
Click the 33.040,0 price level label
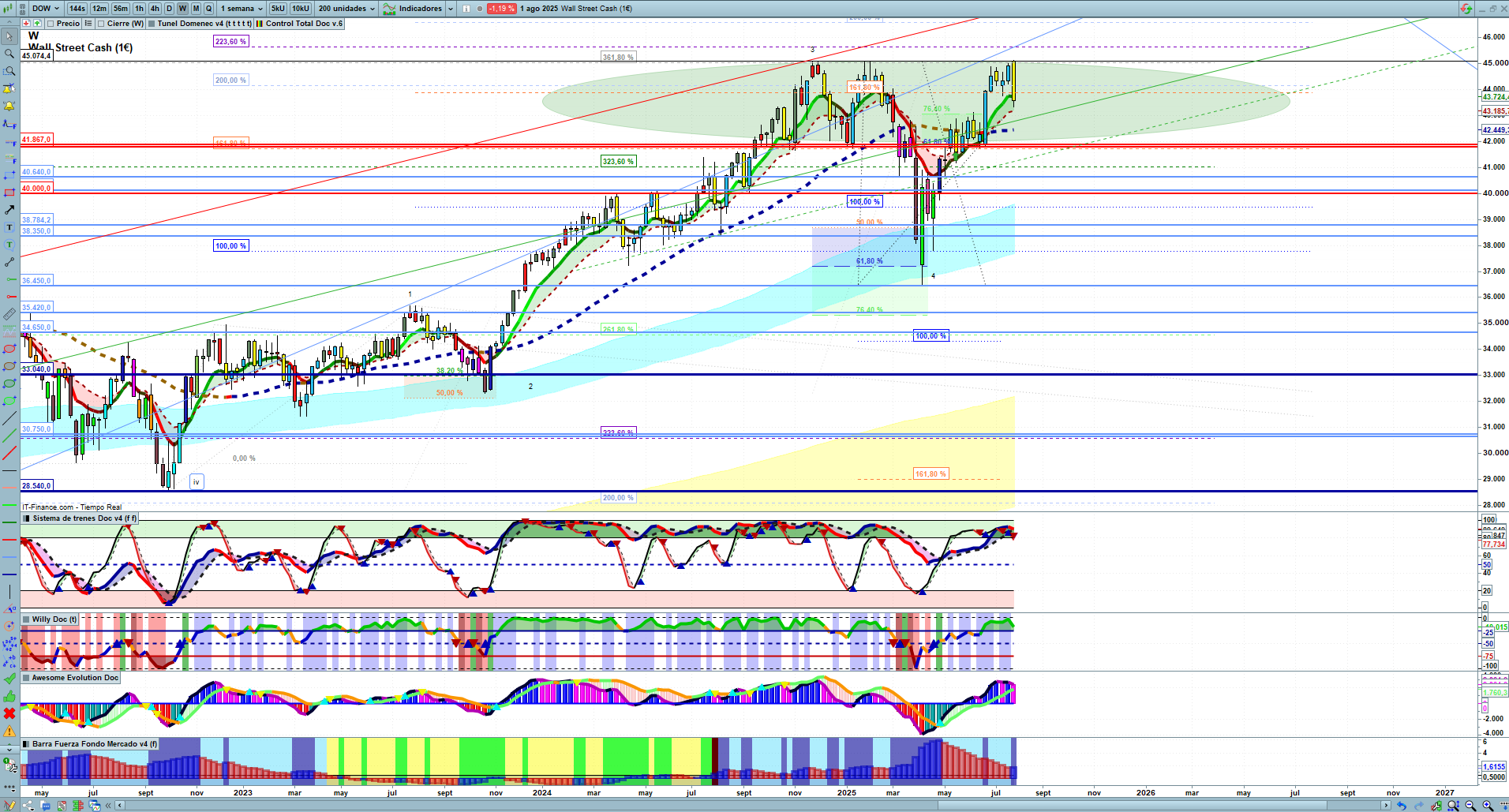click(36, 369)
